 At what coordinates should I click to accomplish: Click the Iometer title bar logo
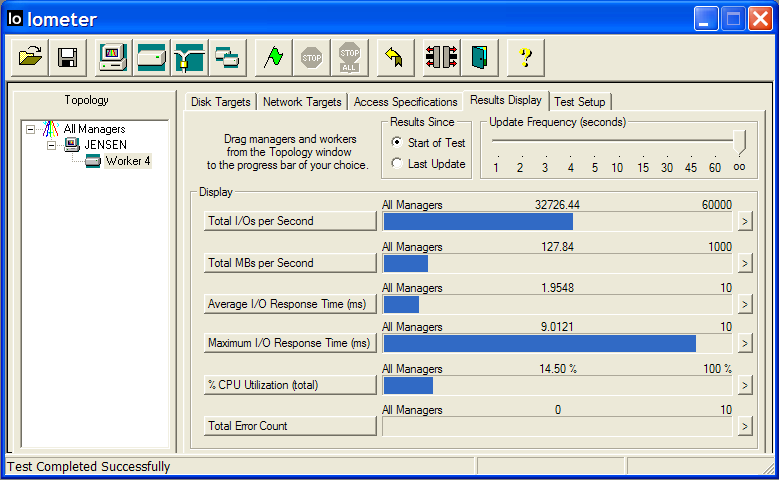pos(15,19)
